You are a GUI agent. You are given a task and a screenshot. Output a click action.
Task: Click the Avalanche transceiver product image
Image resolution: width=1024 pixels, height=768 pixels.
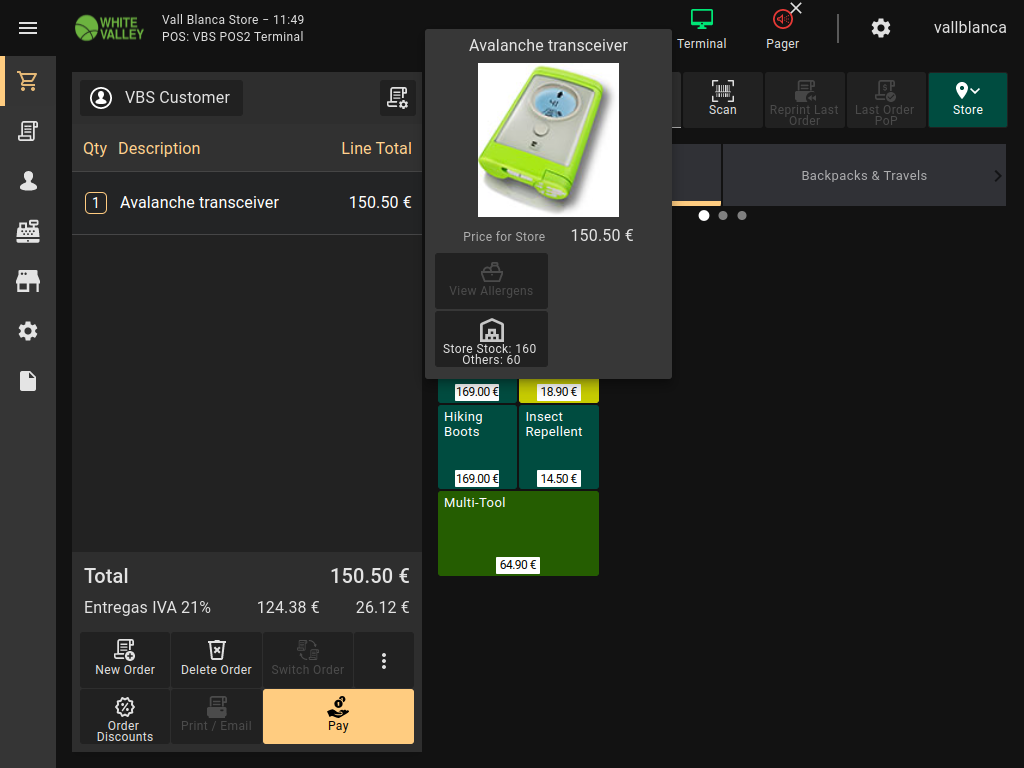click(x=548, y=140)
